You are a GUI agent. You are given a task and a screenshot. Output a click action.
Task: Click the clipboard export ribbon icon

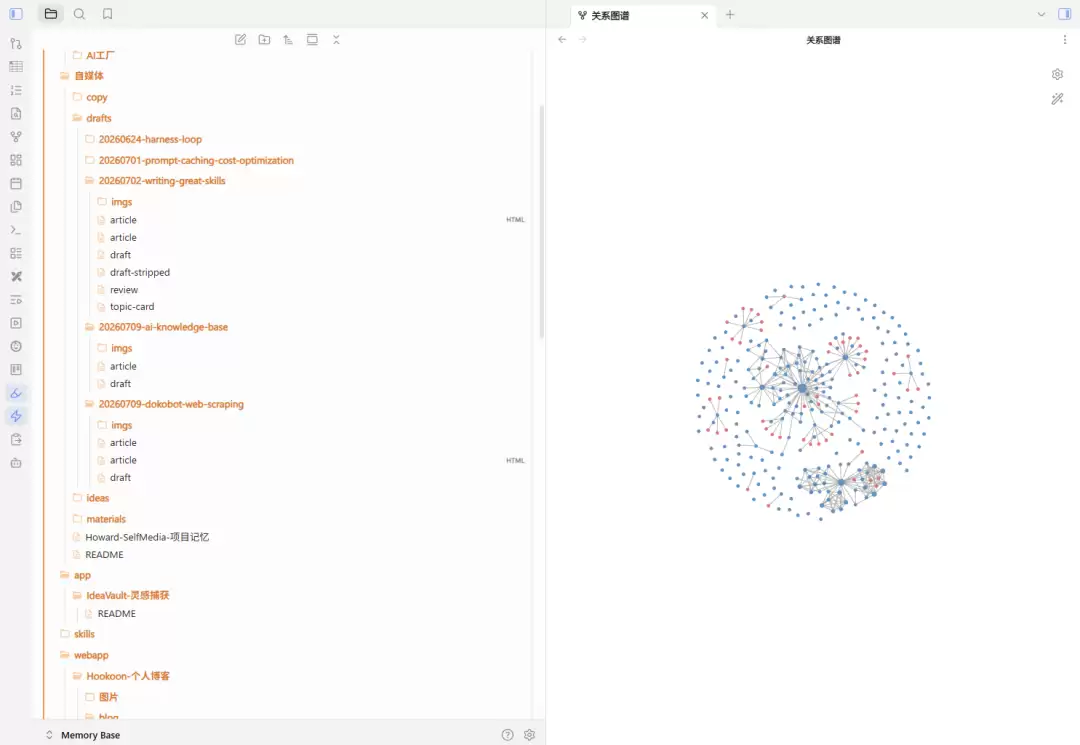click(x=16, y=439)
